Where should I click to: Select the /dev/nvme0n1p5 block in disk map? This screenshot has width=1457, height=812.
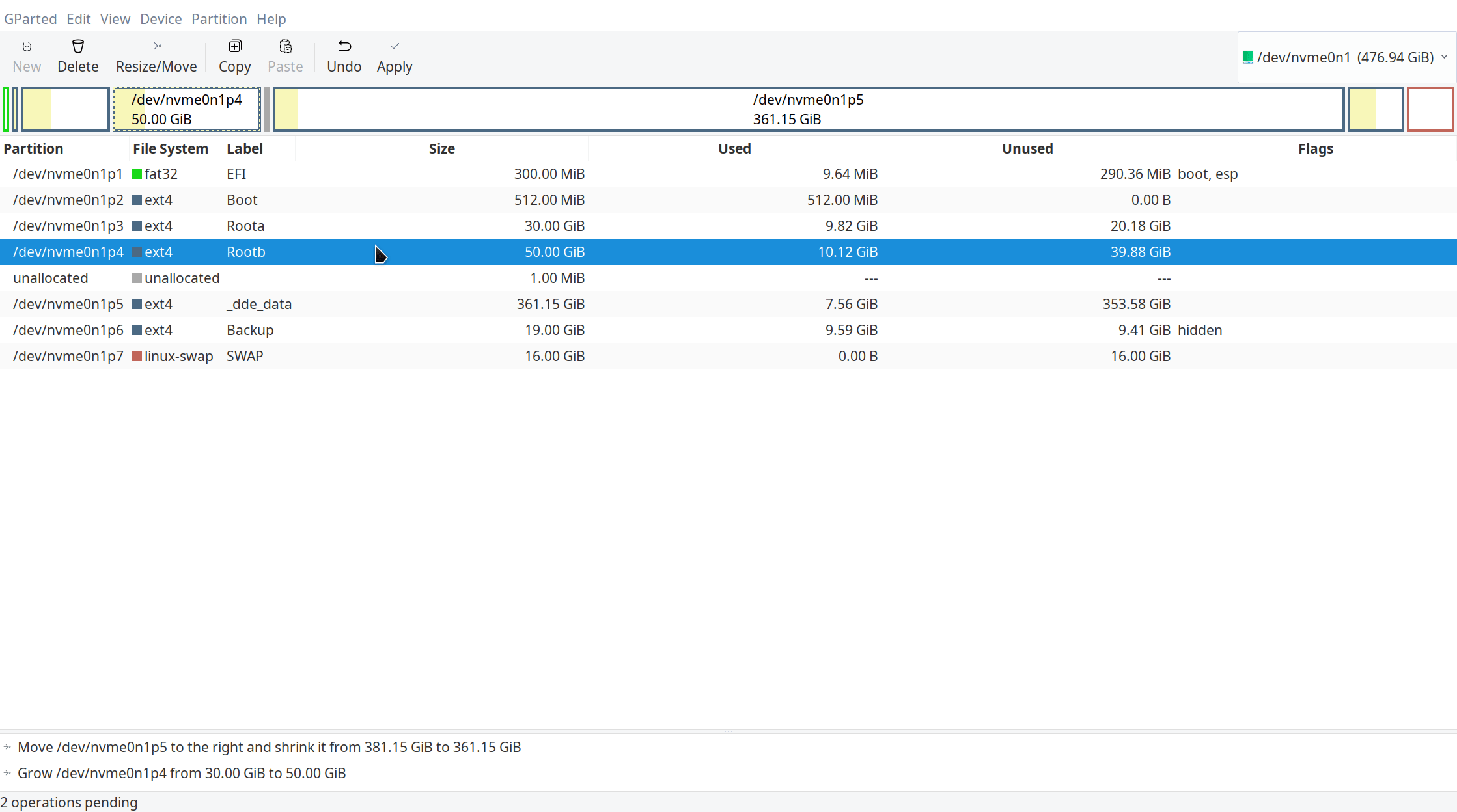point(808,109)
